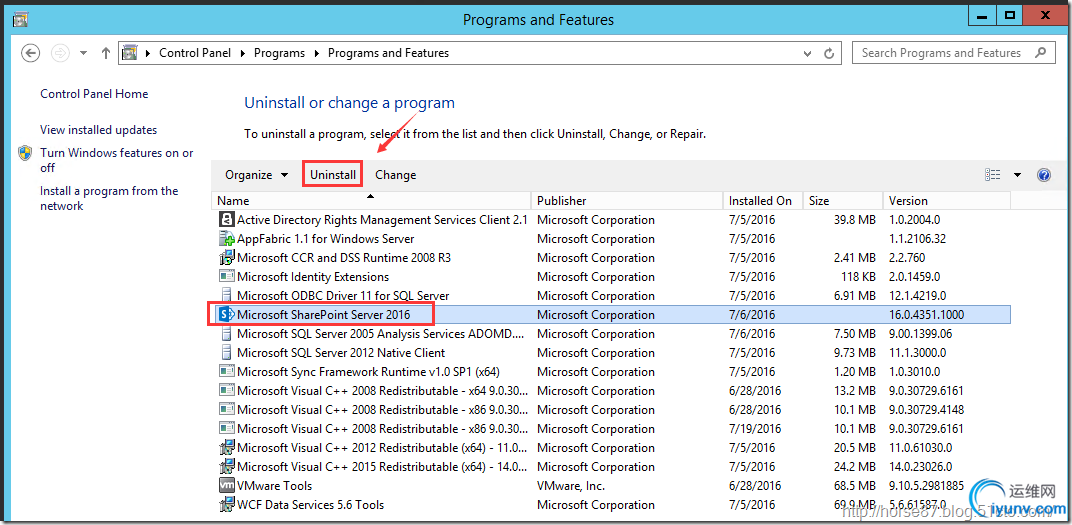Click the VMware Tools program icon
The width and height of the screenshot is (1072, 525).
226,486
